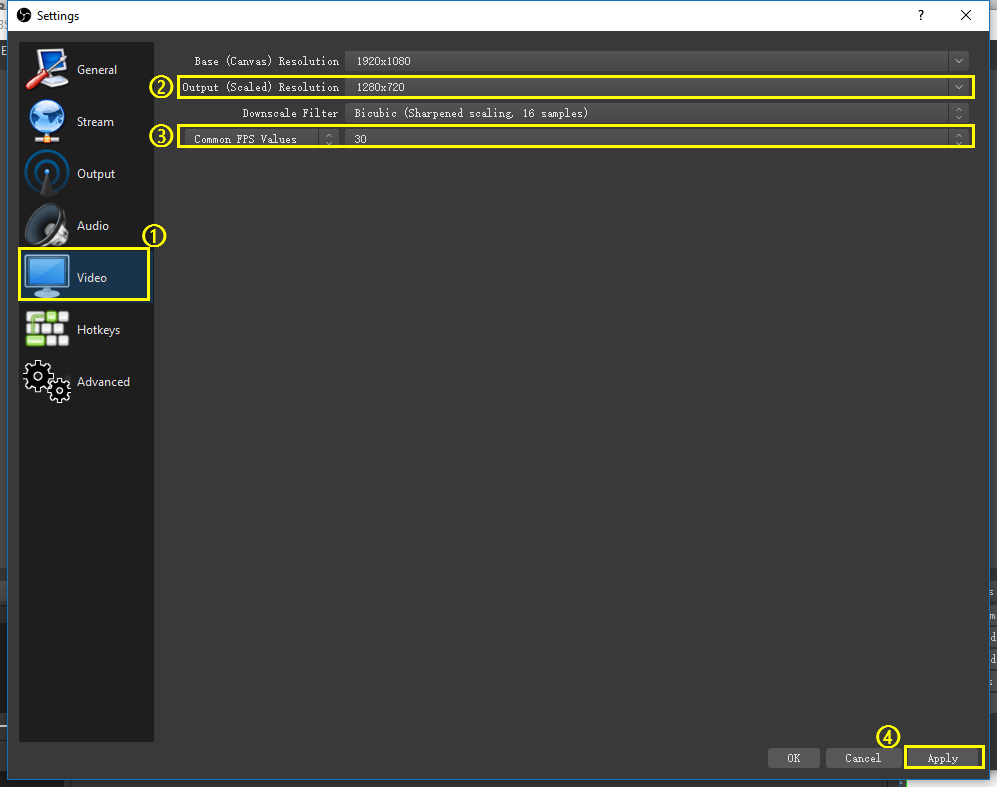This screenshot has width=997, height=787.
Task: Open the Output Scaled Resolution dropdown
Action: click(958, 87)
